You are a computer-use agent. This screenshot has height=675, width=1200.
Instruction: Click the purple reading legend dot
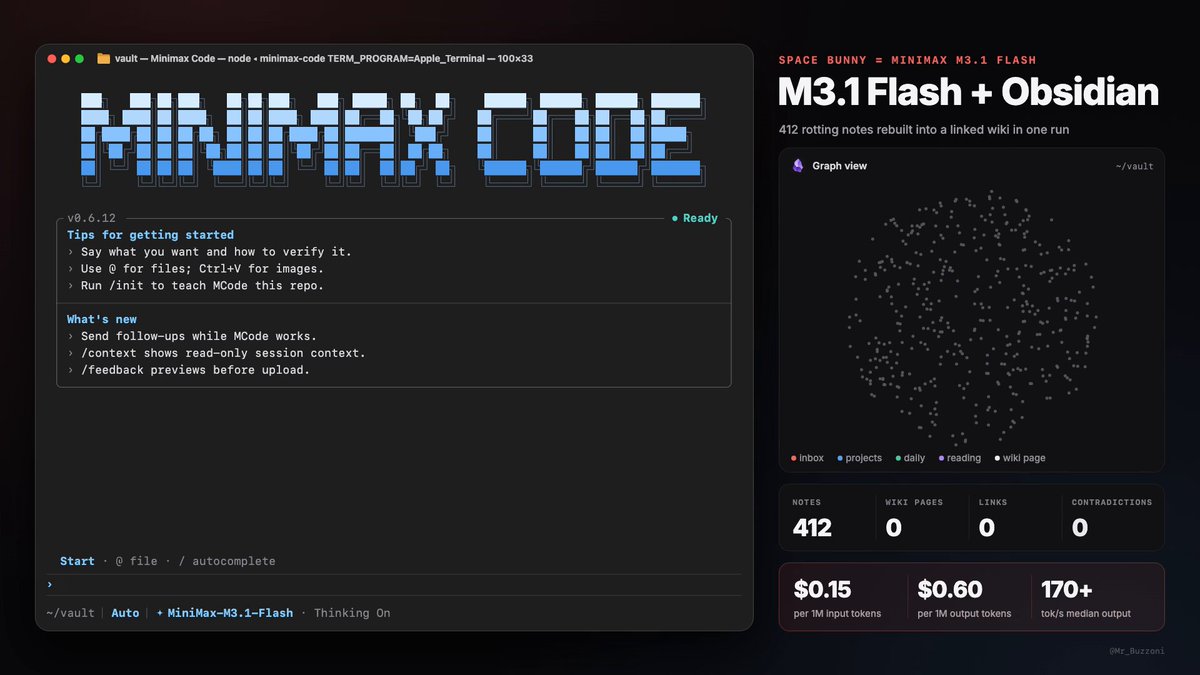point(941,458)
